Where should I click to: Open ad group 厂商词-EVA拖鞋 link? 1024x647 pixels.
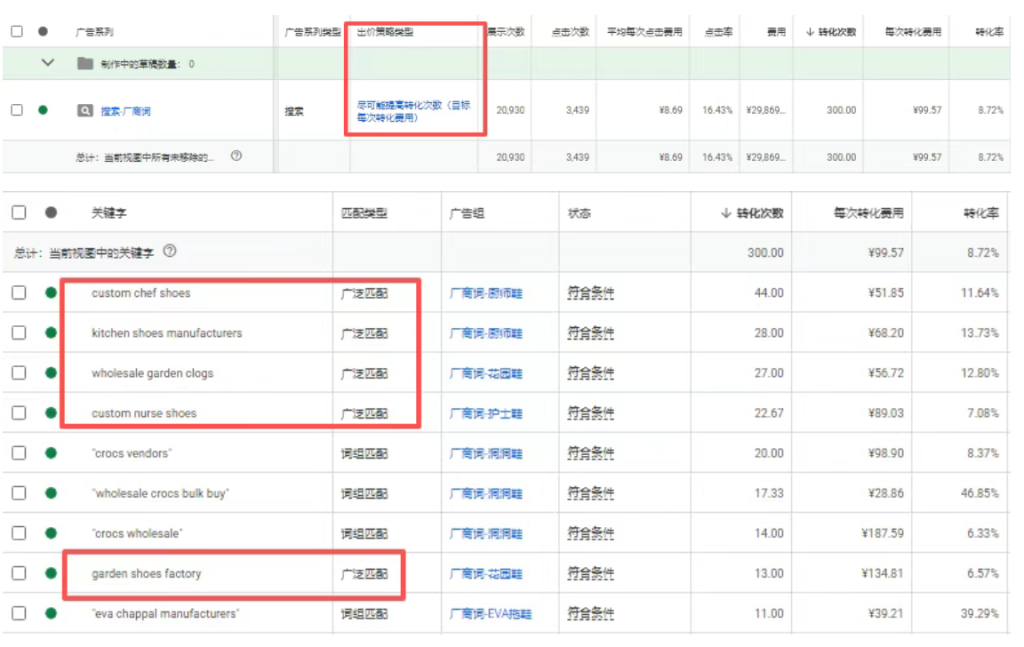pos(490,614)
